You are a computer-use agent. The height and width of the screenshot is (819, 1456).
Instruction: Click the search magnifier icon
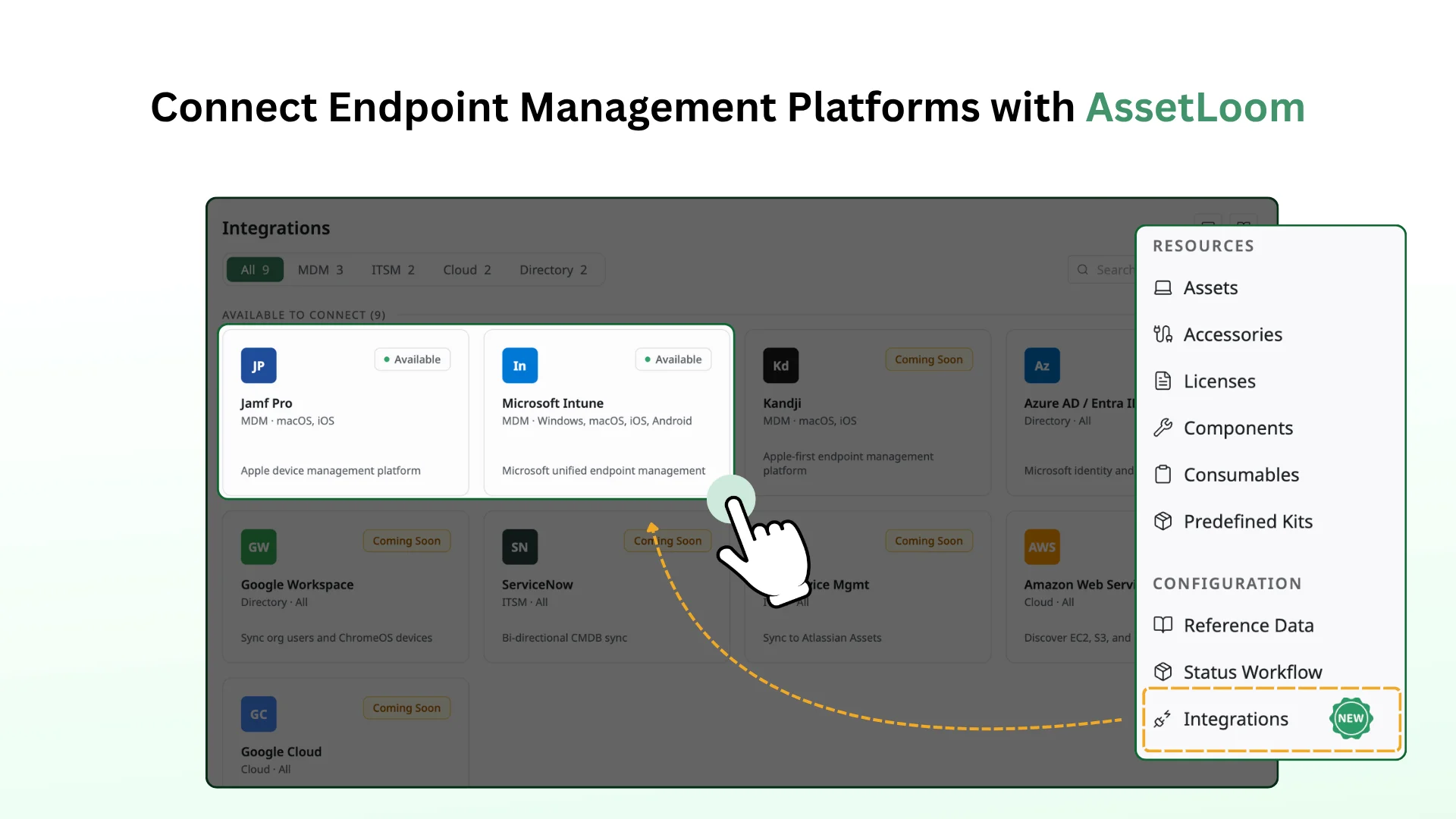coord(1083,270)
